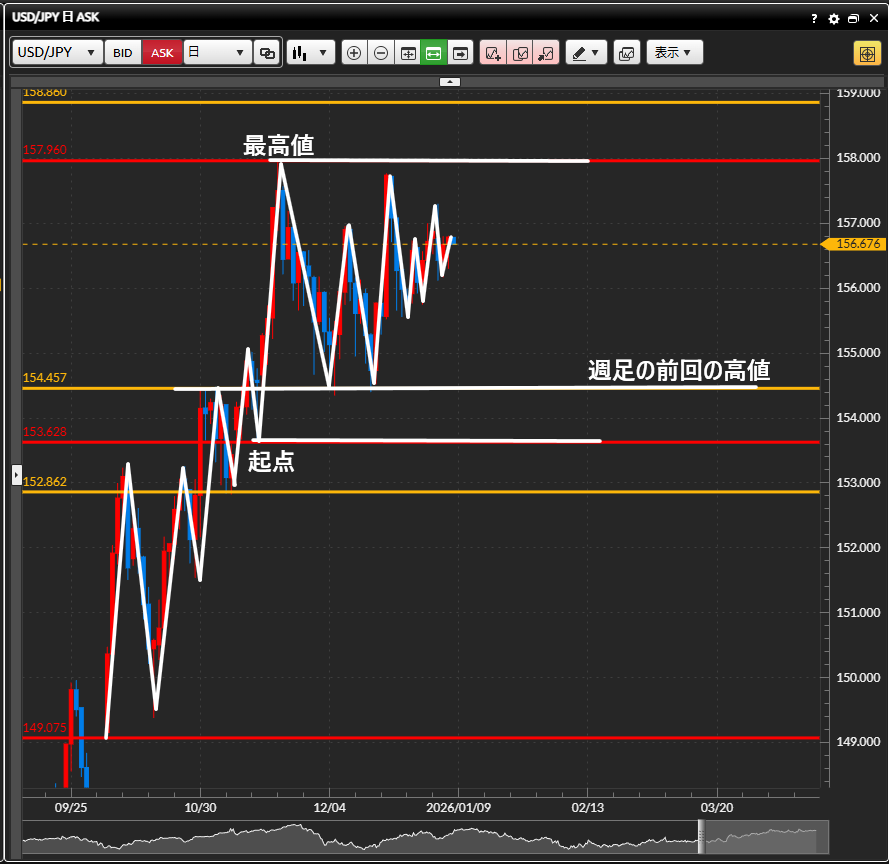The image size is (889, 864).
Task: Open help with the question mark icon
Action: coord(816,18)
